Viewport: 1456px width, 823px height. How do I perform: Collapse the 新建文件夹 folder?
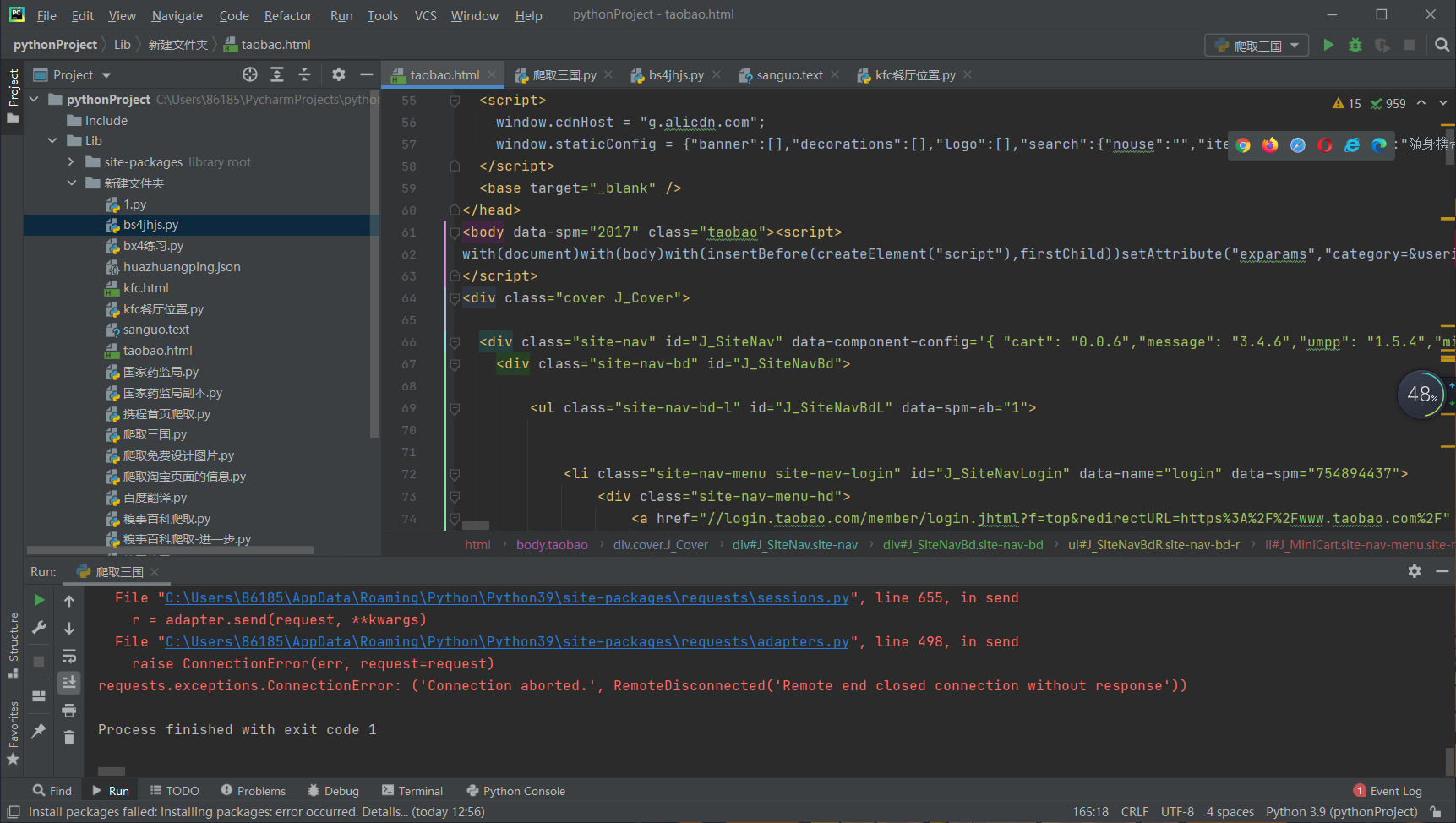(x=71, y=183)
